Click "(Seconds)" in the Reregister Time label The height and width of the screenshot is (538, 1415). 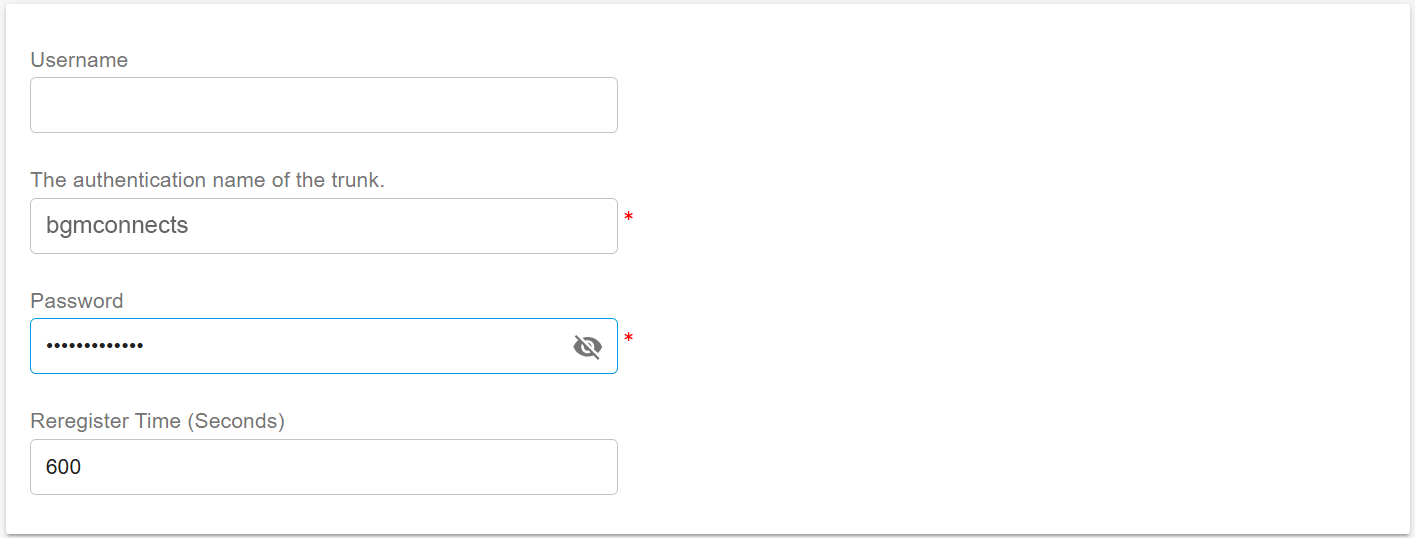click(236, 421)
